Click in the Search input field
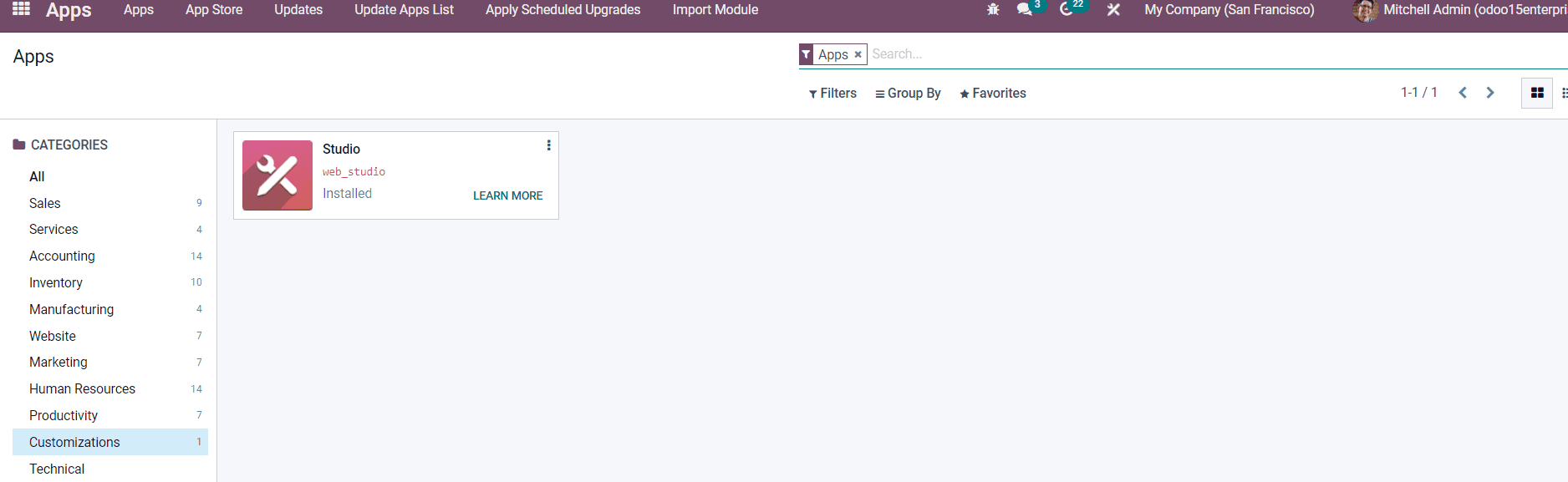This screenshot has width=1568, height=482. tap(1217, 54)
